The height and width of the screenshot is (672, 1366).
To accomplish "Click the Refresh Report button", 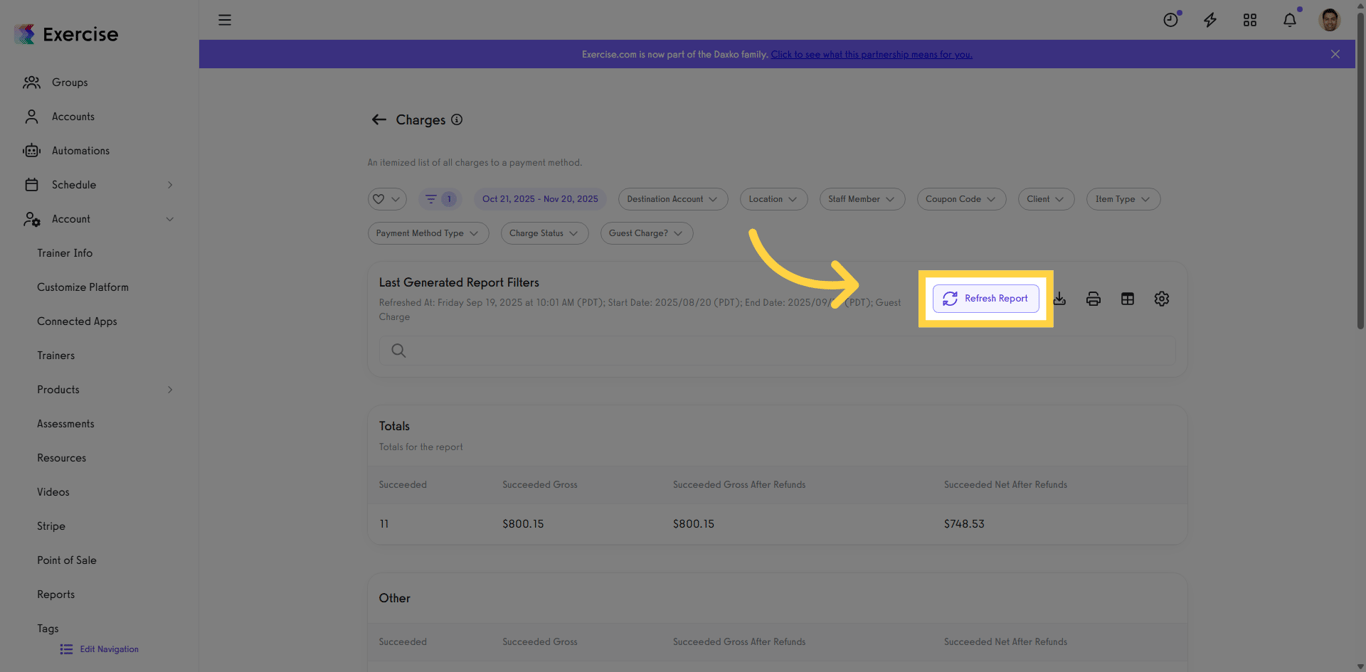I will point(986,298).
